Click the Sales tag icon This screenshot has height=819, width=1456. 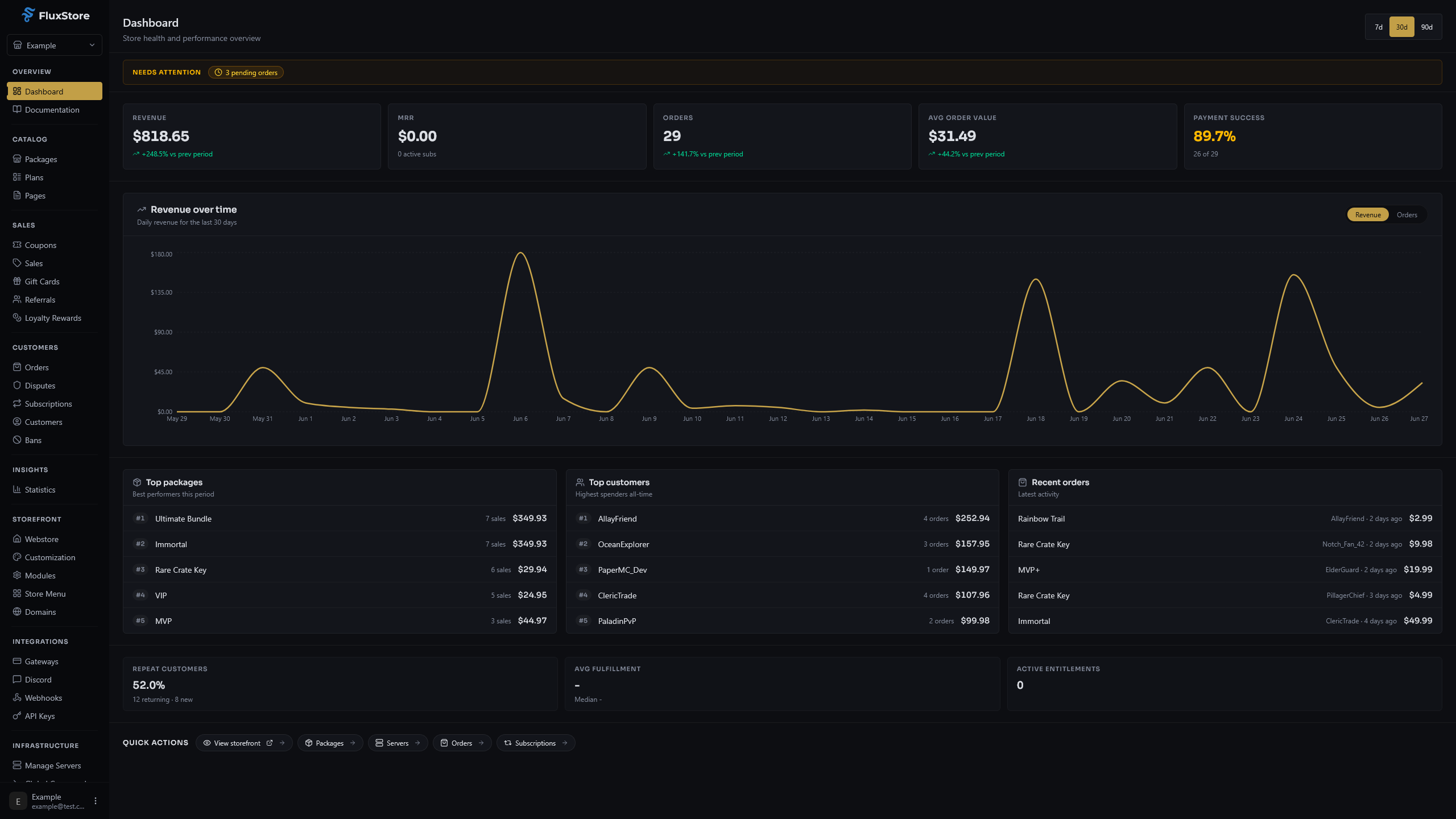click(17, 263)
